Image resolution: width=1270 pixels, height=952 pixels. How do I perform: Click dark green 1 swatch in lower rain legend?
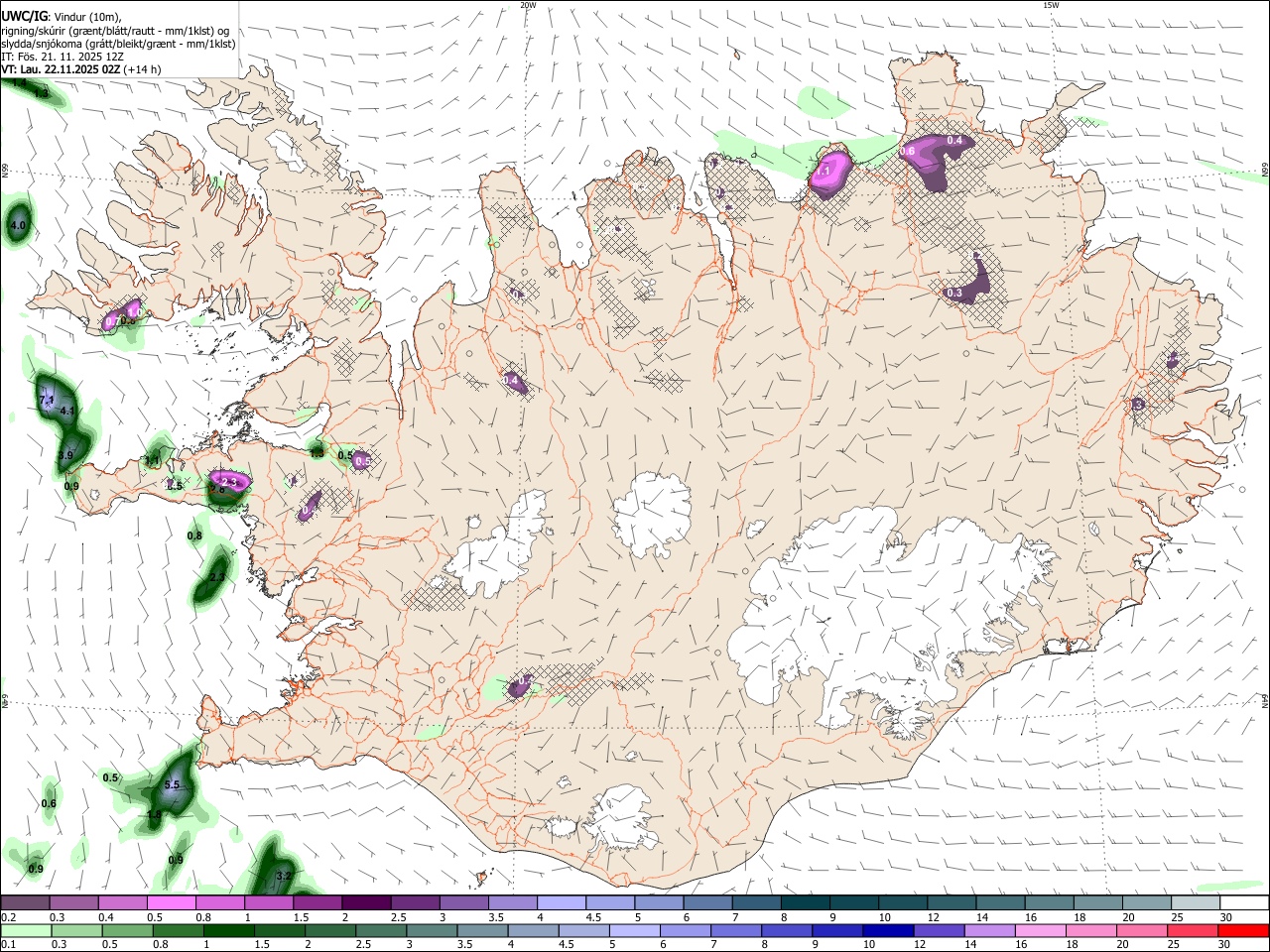228,930
